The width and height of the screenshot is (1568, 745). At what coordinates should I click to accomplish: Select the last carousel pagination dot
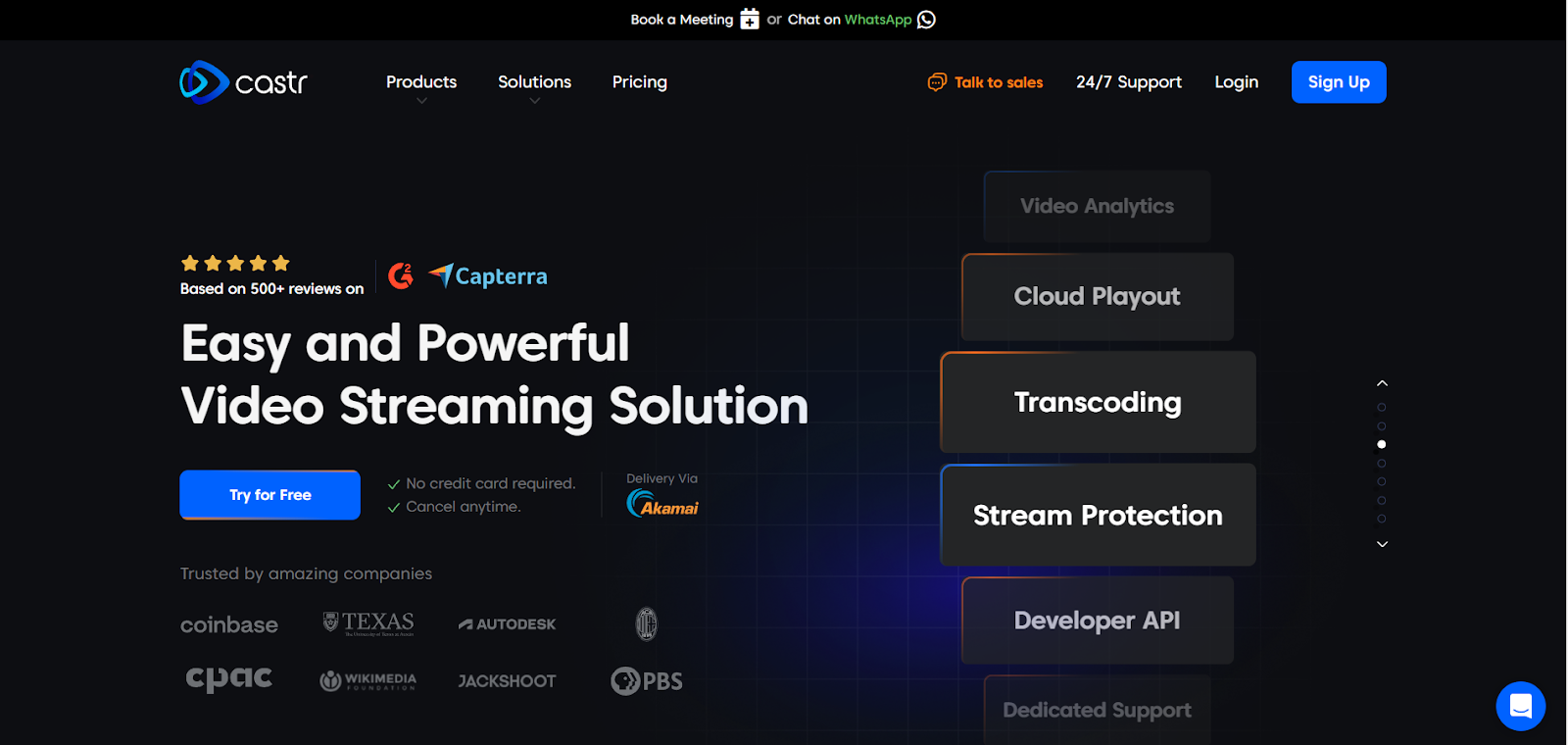point(1382,519)
